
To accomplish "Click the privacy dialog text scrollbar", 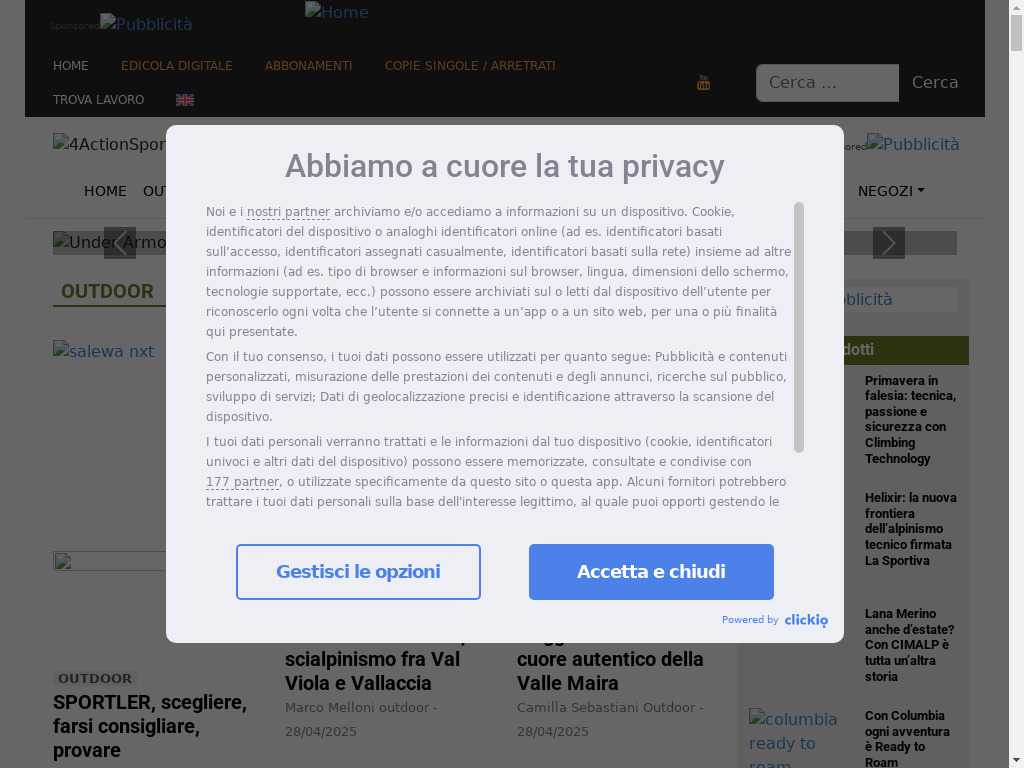I will [x=798, y=327].
